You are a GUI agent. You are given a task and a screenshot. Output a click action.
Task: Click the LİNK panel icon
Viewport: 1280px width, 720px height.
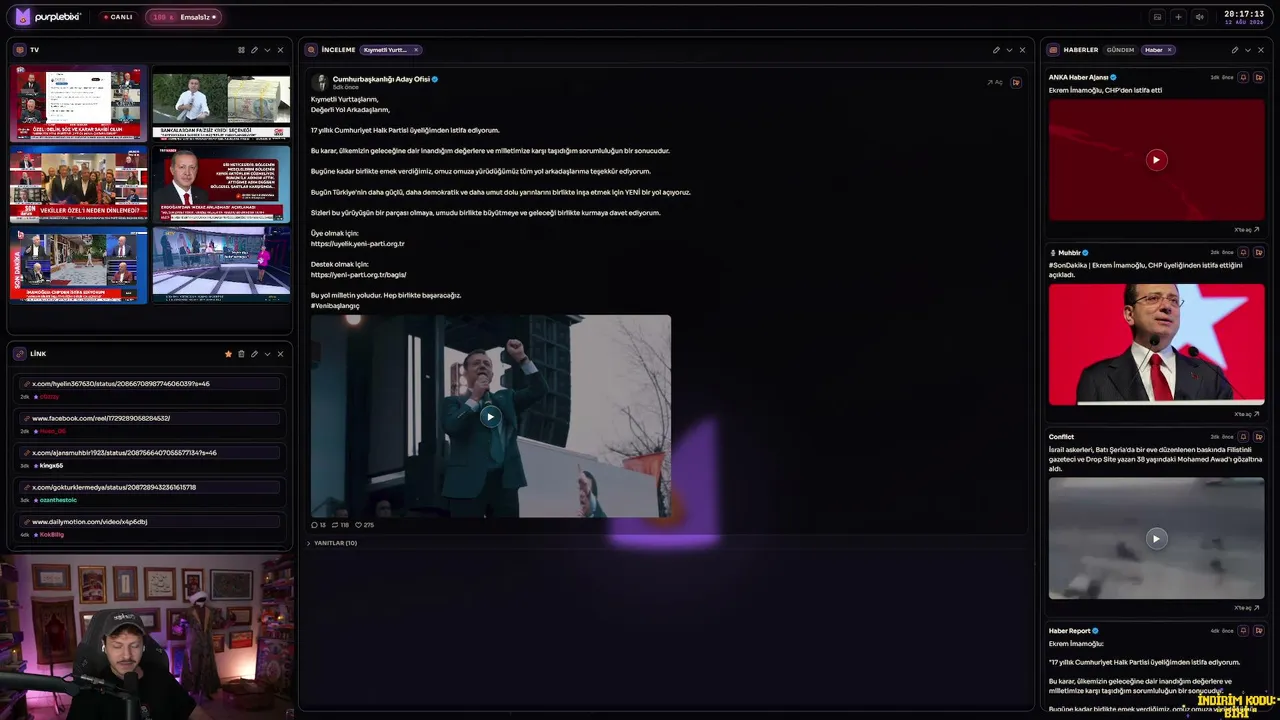[x=20, y=354]
